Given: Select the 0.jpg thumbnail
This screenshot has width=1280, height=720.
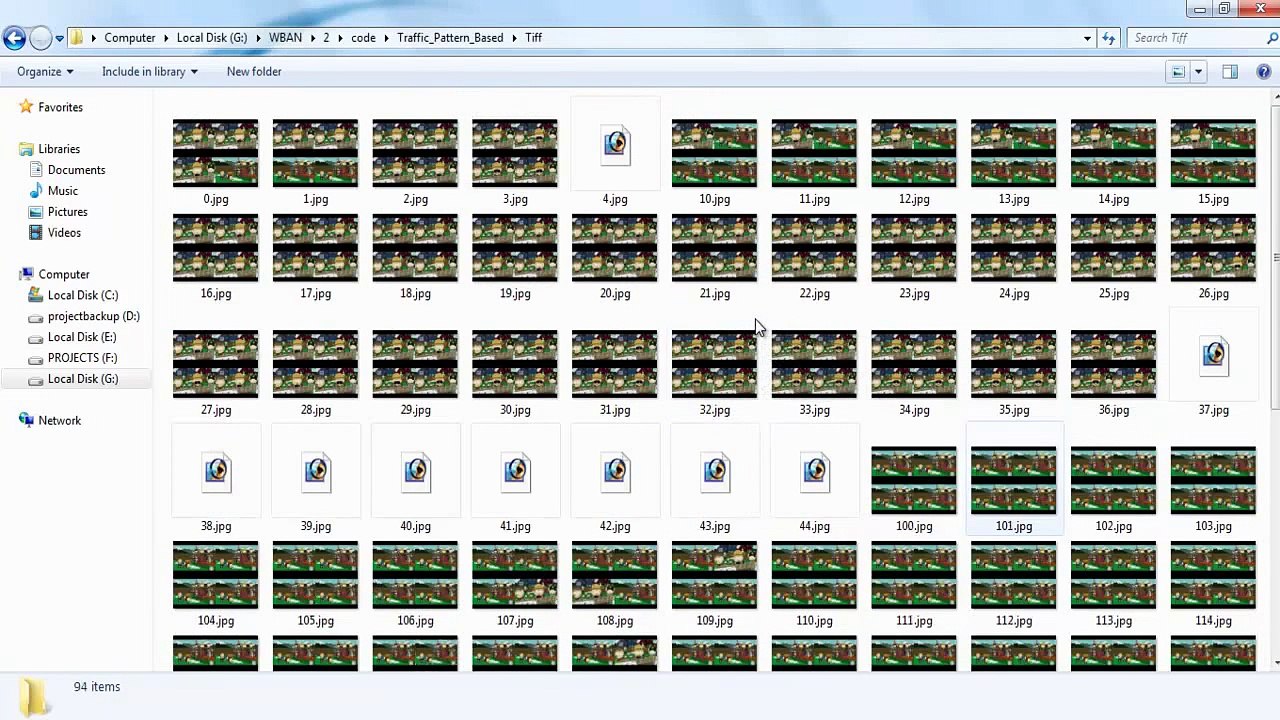Looking at the screenshot, I should (x=215, y=153).
